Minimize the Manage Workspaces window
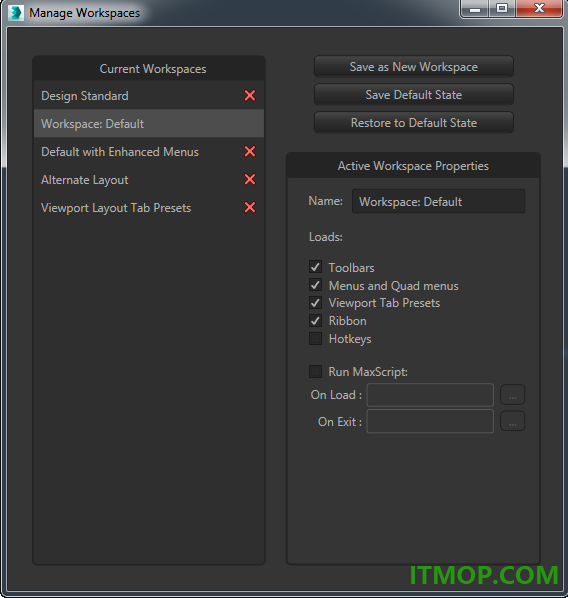The width and height of the screenshot is (568, 598). click(x=475, y=8)
